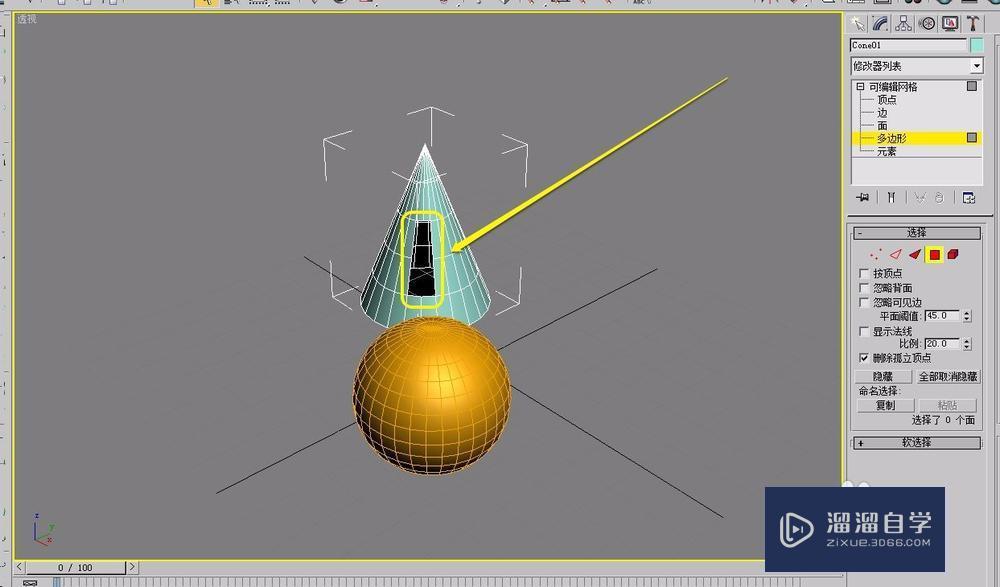Click the Cone01 name input field
This screenshot has width=1000, height=587.
[905, 45]
